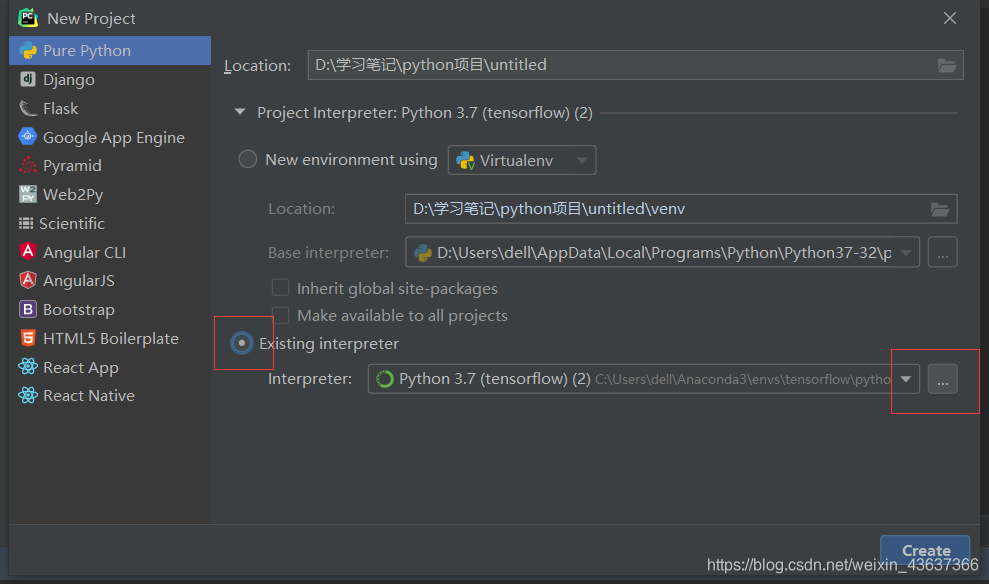Select Scientific project type
The height and width of the screenshot is (584, 989).
(110, 223)
